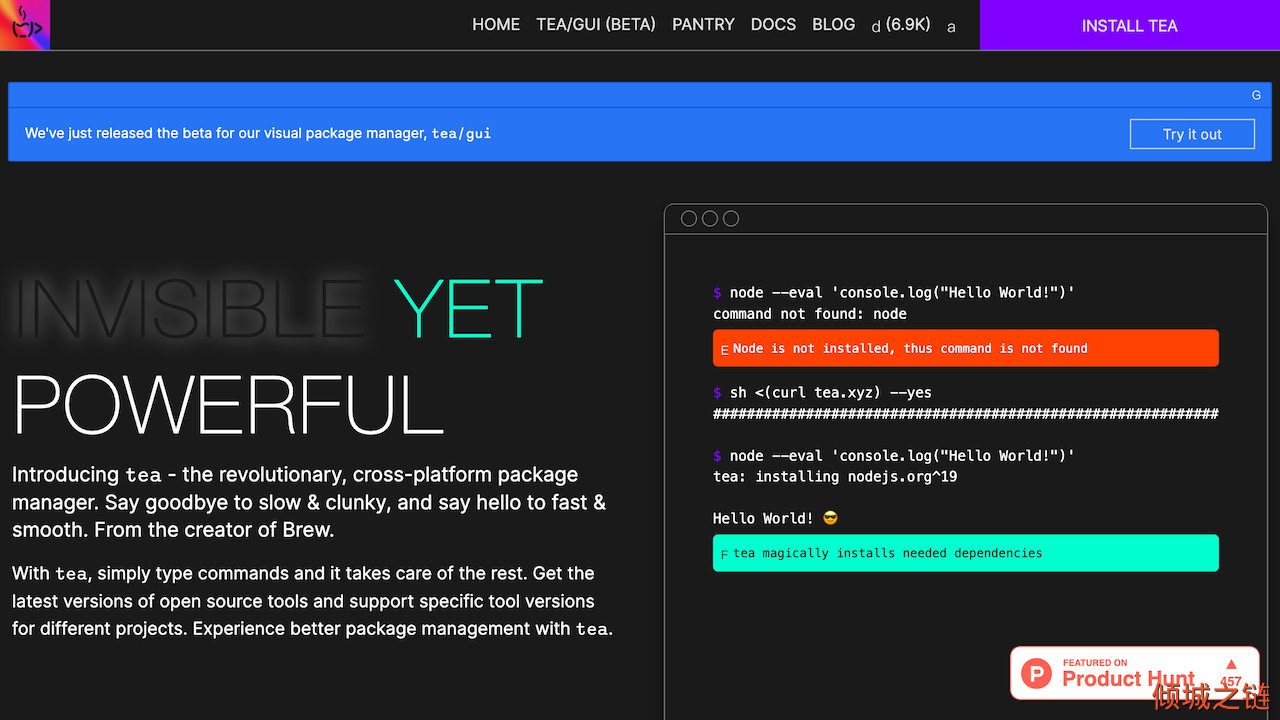Click the "G" glyph on blue banner
Image resolution: width=1280 pixels, height=720 pixels.
(x=1256, y=95)
